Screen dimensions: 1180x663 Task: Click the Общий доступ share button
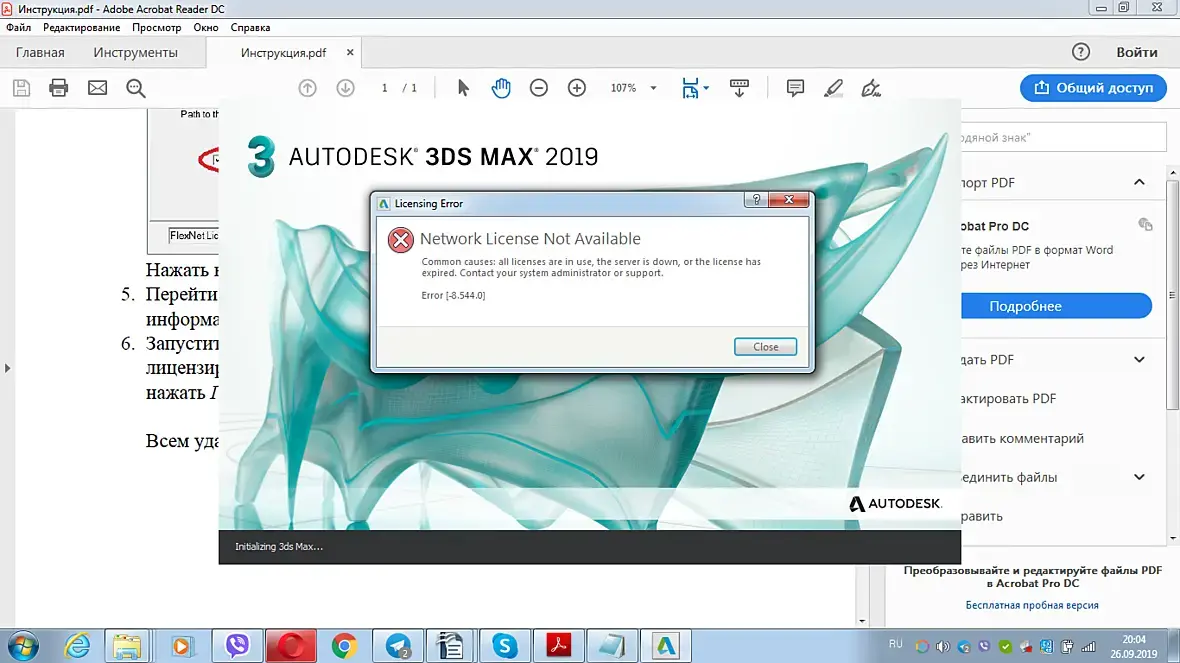pyautogui.click(x=1093, y=88)
